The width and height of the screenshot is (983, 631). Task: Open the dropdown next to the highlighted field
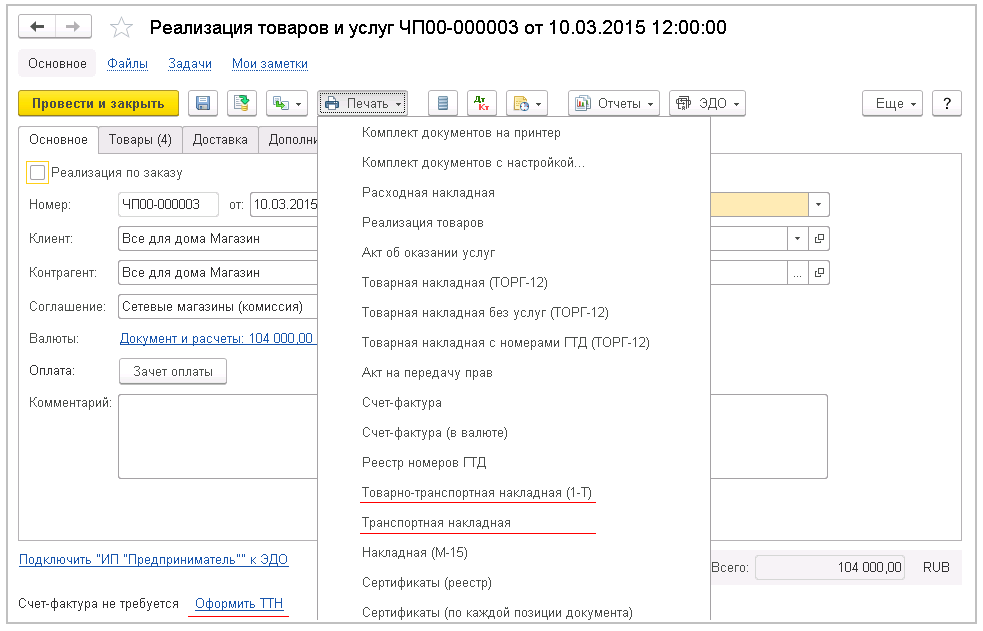pyautogui.click(x=821, y=204)
